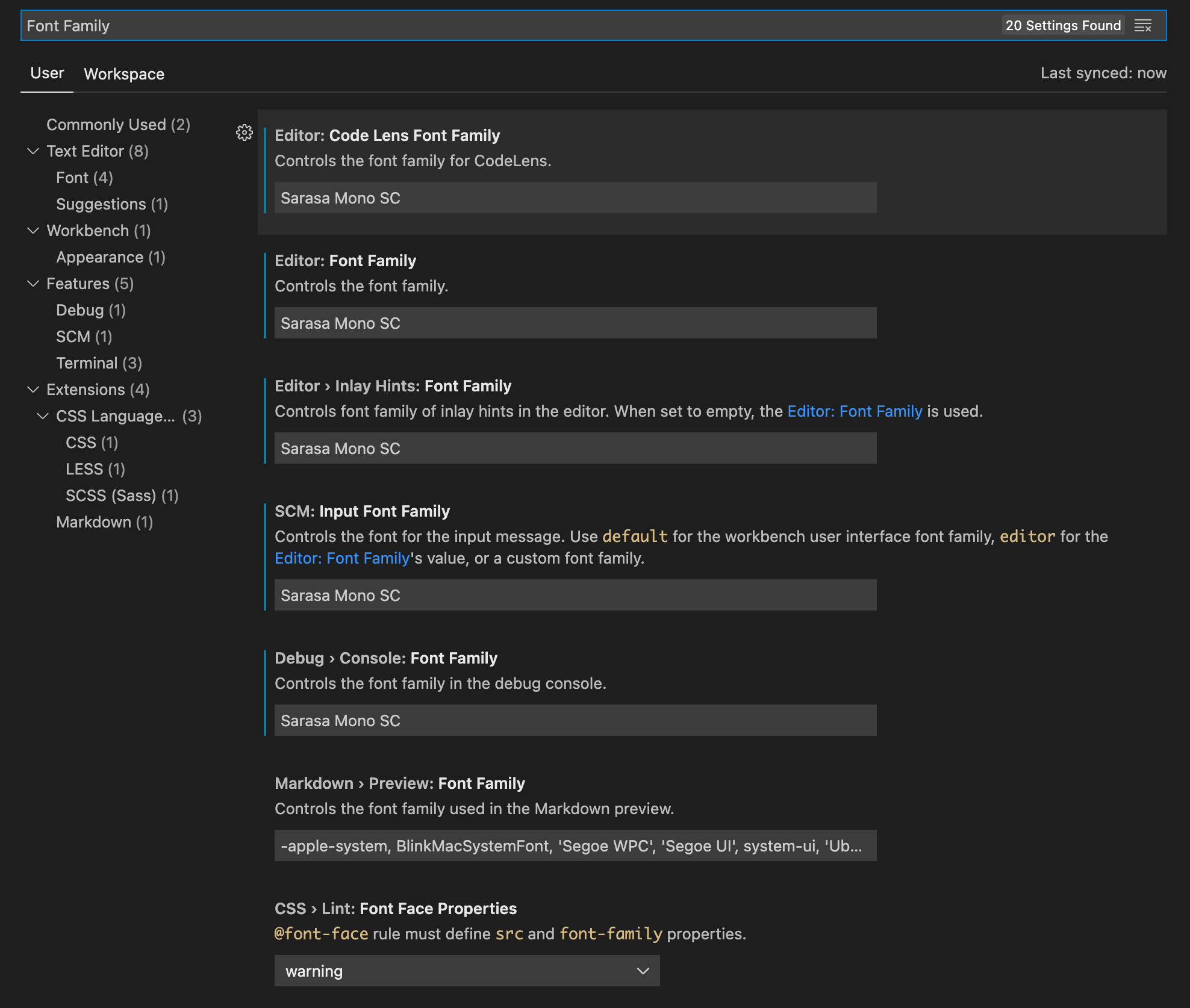Edit the Markdown Preview Font Family field
Viewport: 1190px width, 1008px height.
tap(575, 845)
